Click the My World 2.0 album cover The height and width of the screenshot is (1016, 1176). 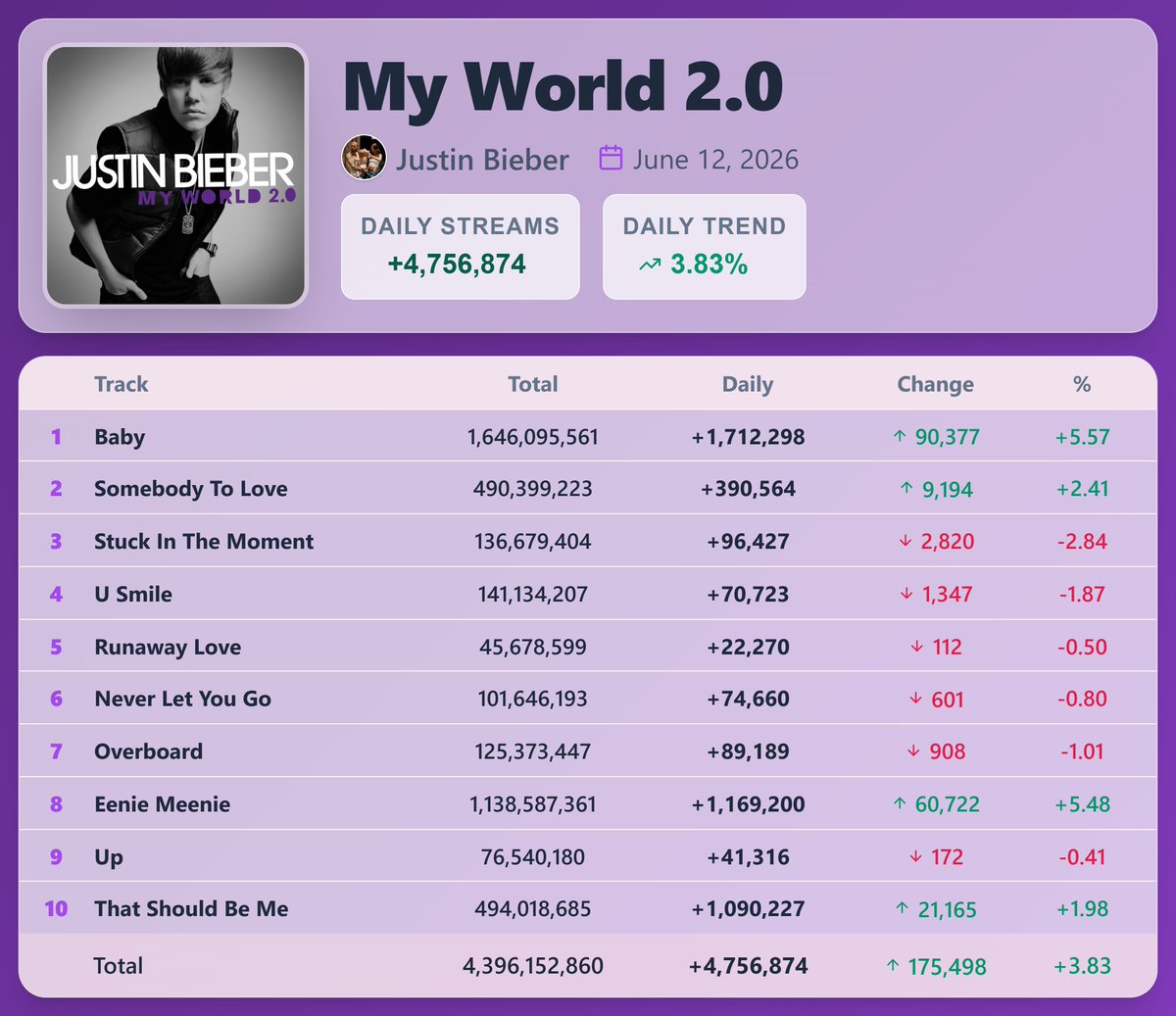[175, 175]
